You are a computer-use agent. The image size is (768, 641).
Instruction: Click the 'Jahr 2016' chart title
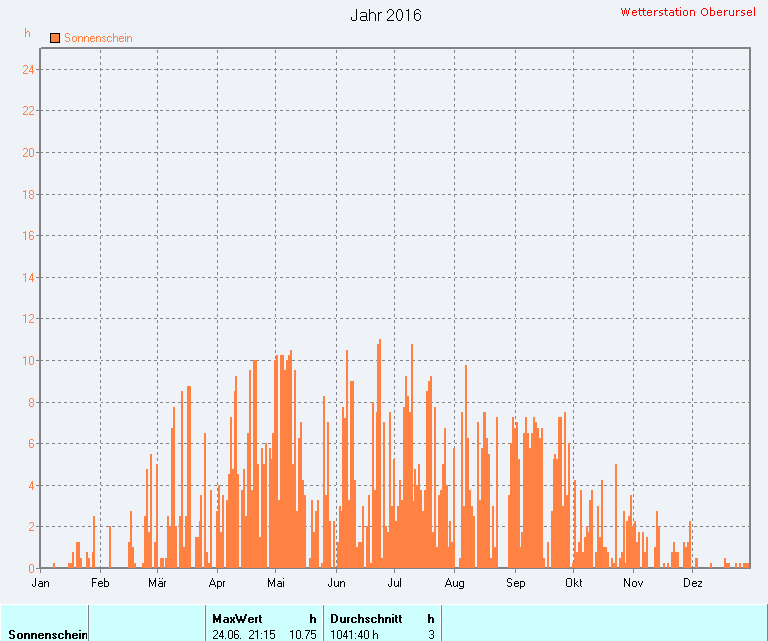pyautogui.click(x=386, y=15)
